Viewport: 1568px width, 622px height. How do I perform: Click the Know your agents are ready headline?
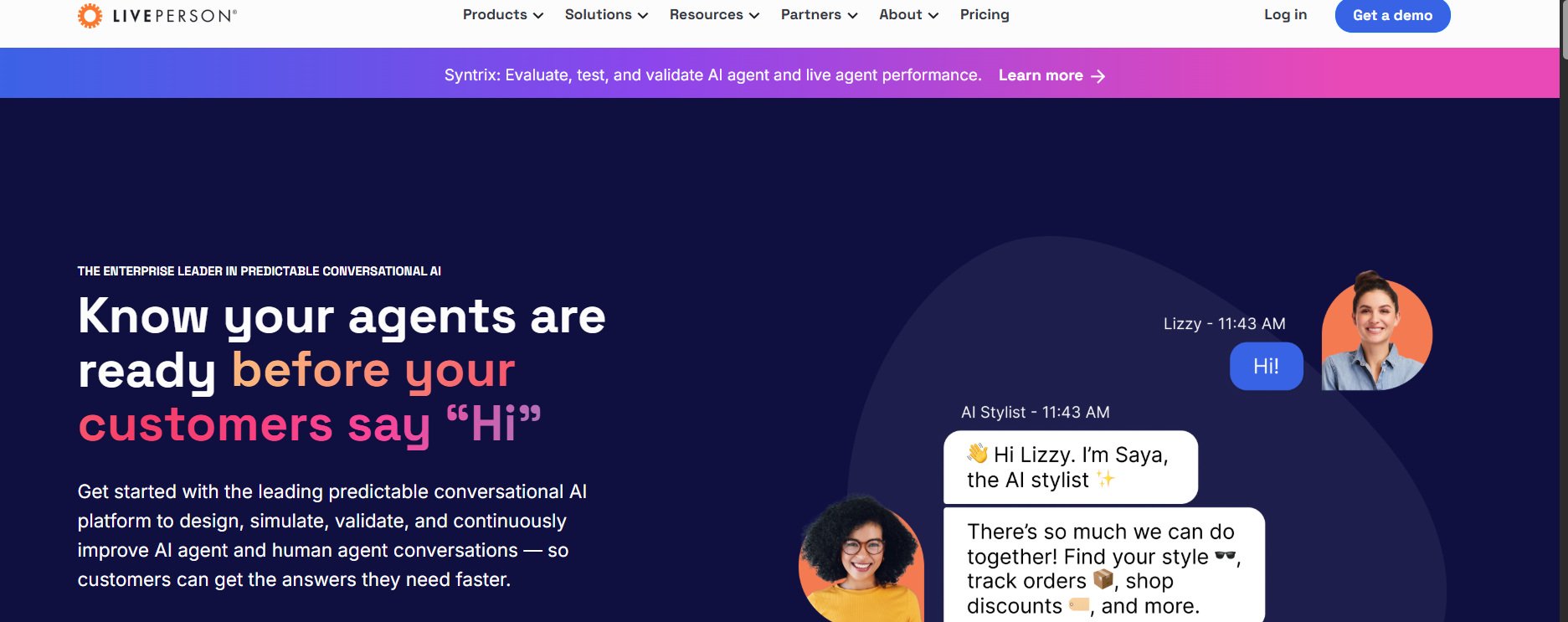click(x=342, y=371)
